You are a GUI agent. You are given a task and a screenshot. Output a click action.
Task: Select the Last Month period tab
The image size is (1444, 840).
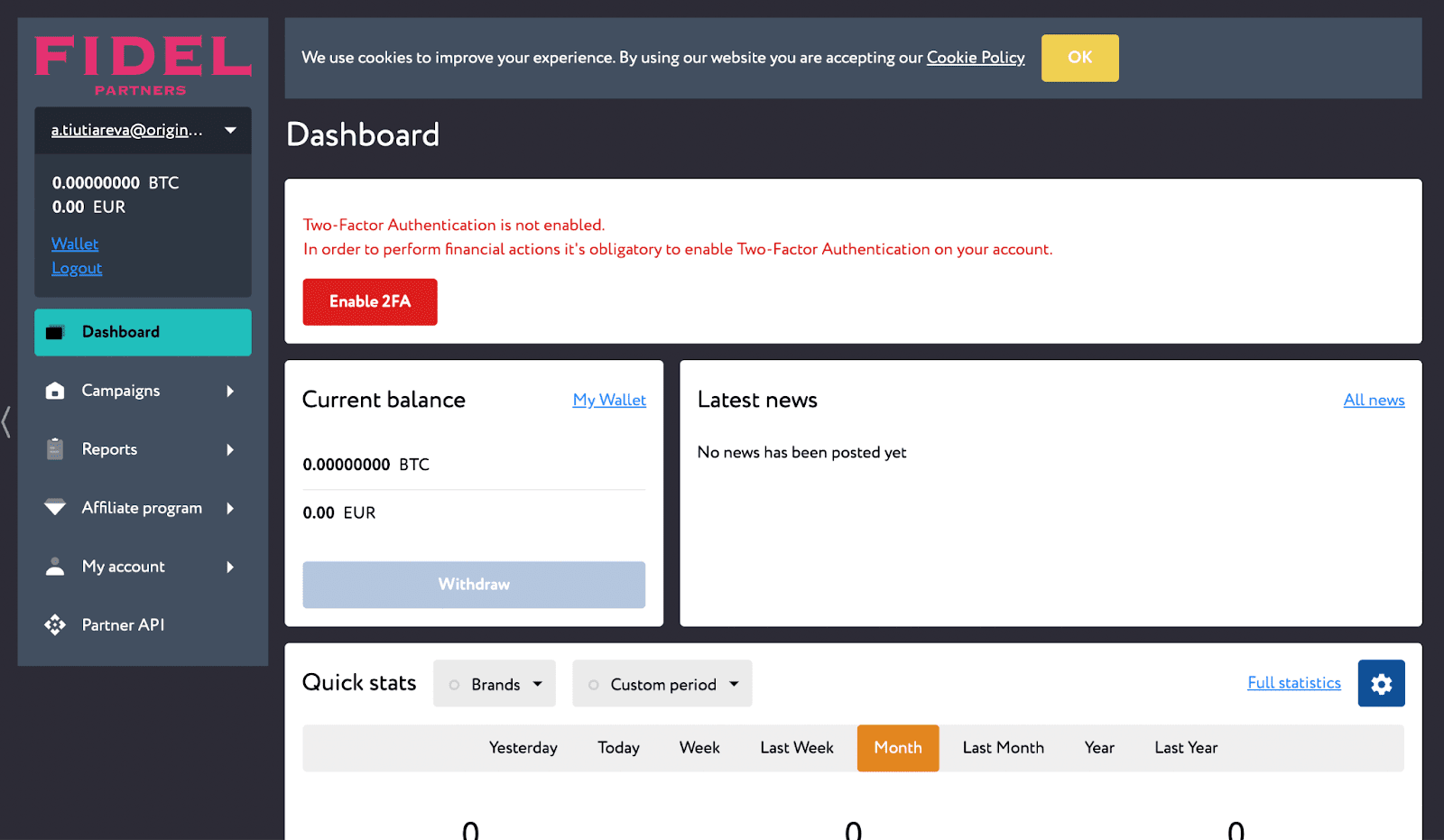tap(1003, 748)
